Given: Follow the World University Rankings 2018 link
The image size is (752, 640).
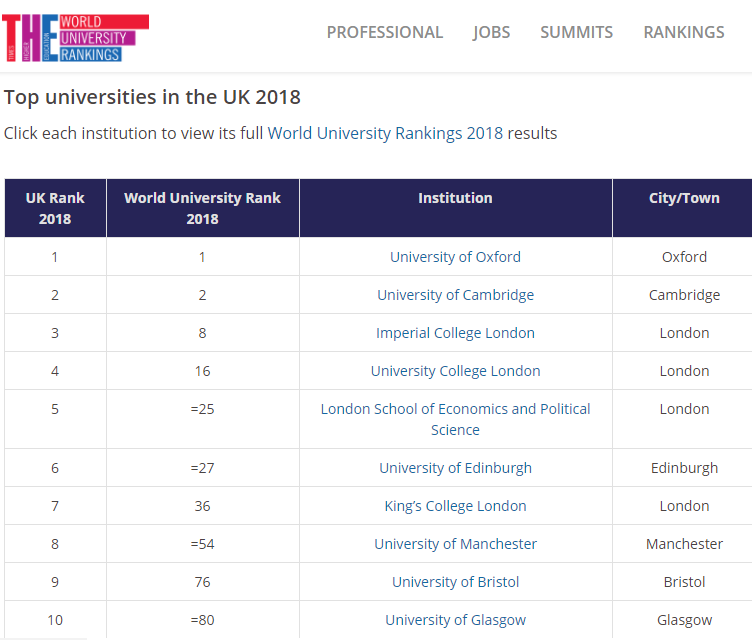Looking at the screenshot, I should (x=385, y=133).
